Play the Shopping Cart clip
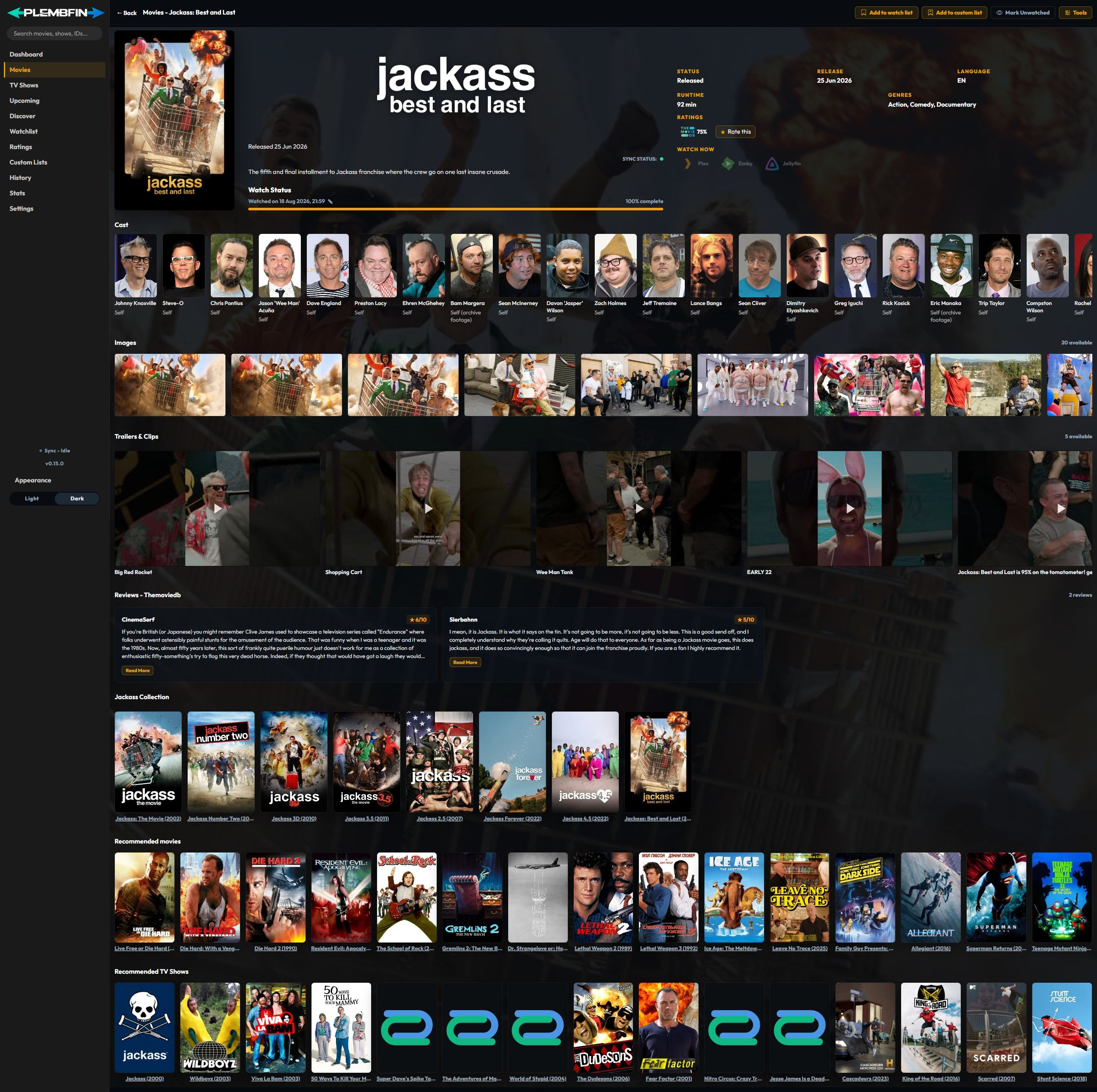 (428, 509)
